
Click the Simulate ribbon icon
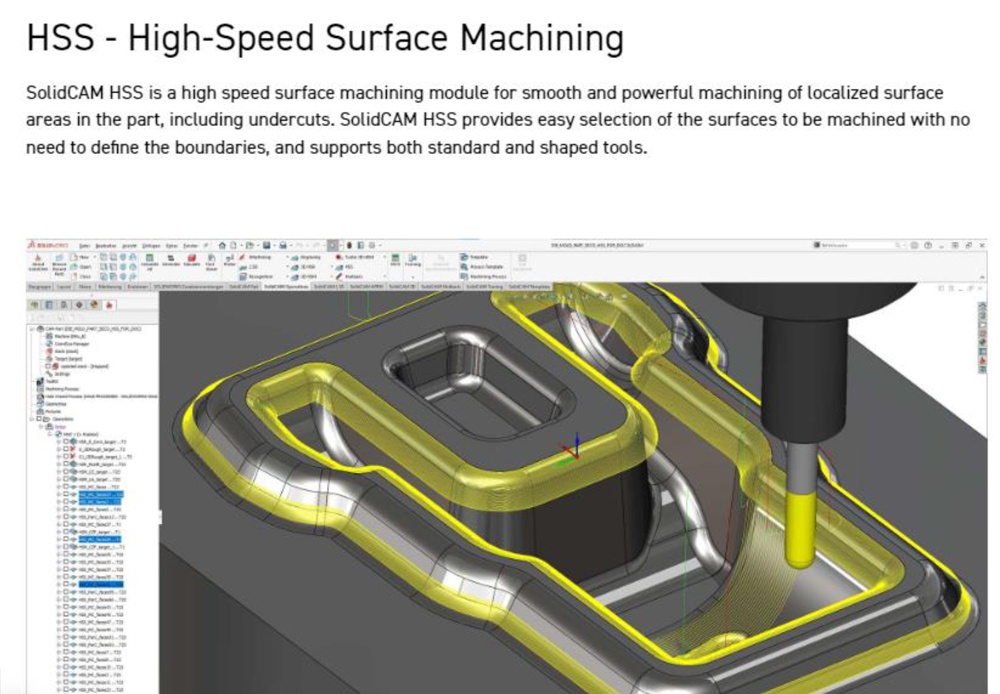click(171, 259)
